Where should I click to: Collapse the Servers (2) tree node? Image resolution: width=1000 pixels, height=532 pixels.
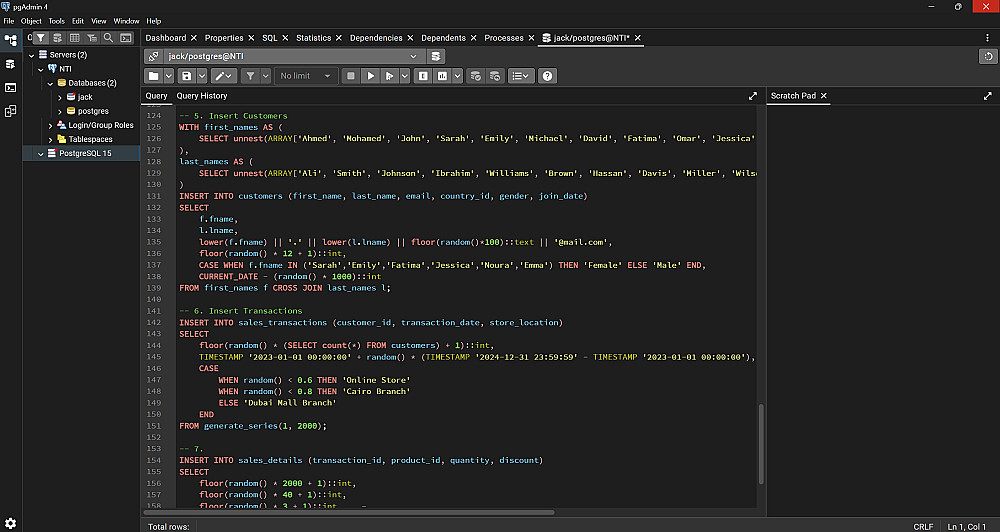pos(30,55)
